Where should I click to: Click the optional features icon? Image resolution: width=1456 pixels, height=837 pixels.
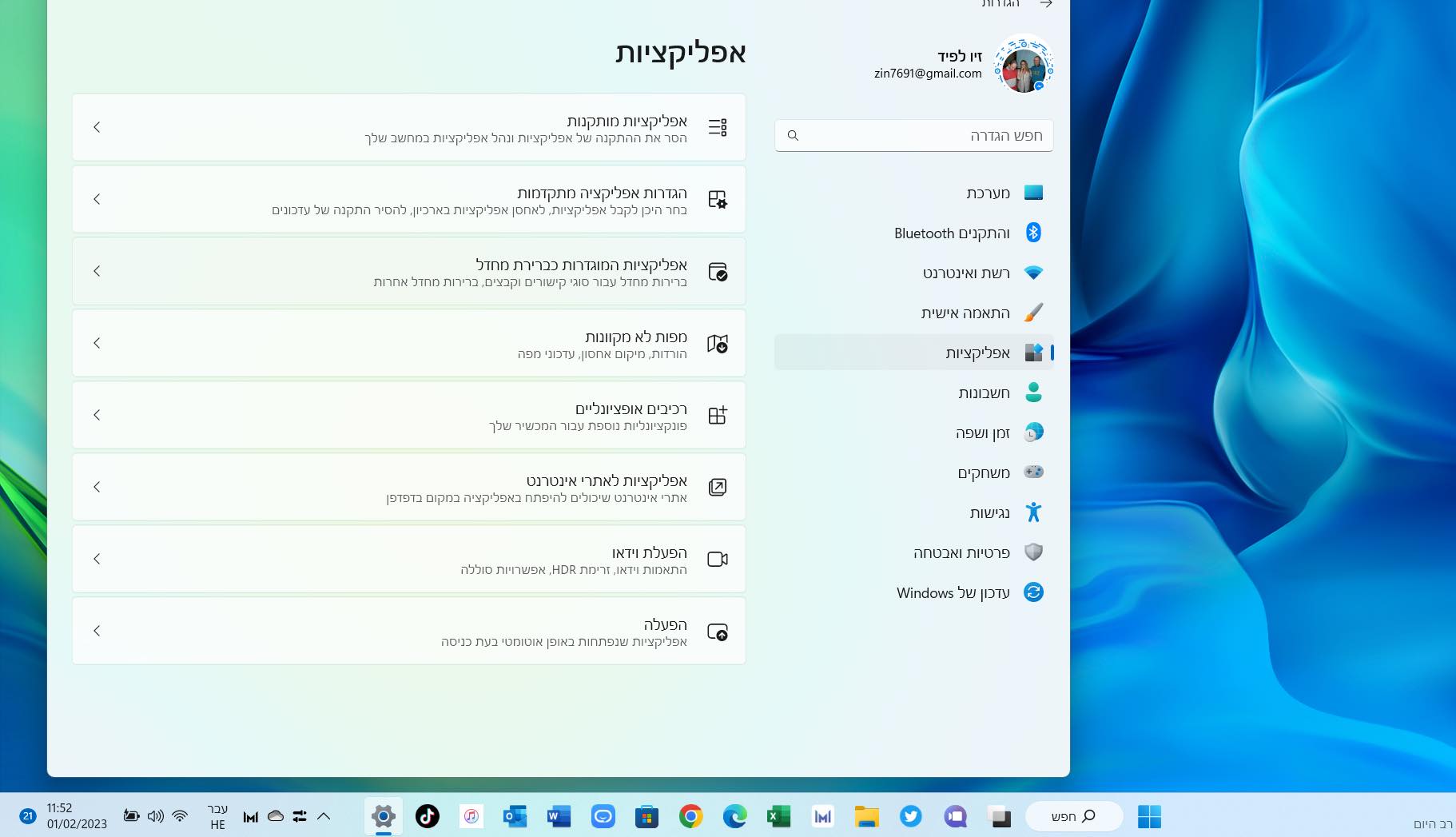(x=717, y=415)
